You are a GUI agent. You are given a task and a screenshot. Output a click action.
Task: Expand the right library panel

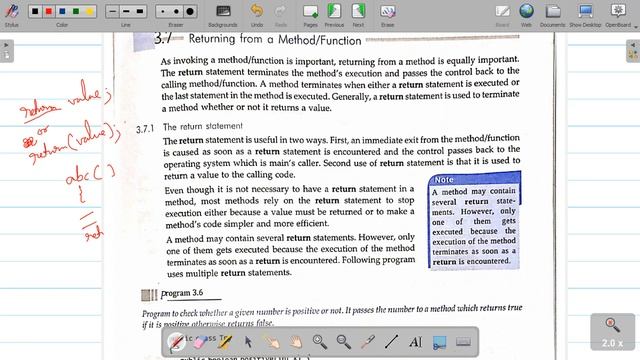(633, 51)
